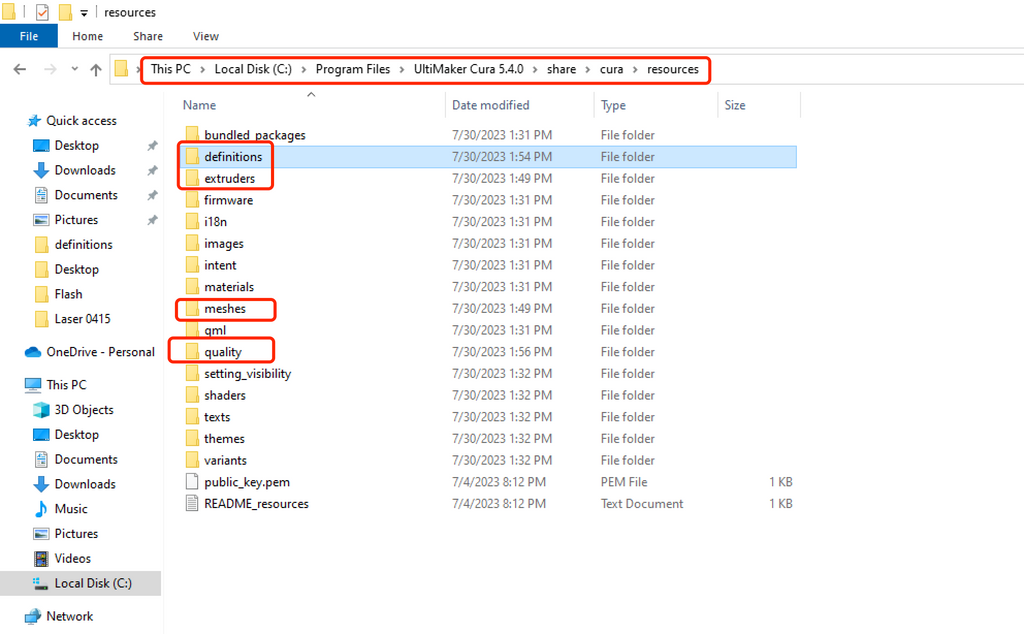Open Videos under This PC
1024x634 pixels.
[x=72, y=559]
